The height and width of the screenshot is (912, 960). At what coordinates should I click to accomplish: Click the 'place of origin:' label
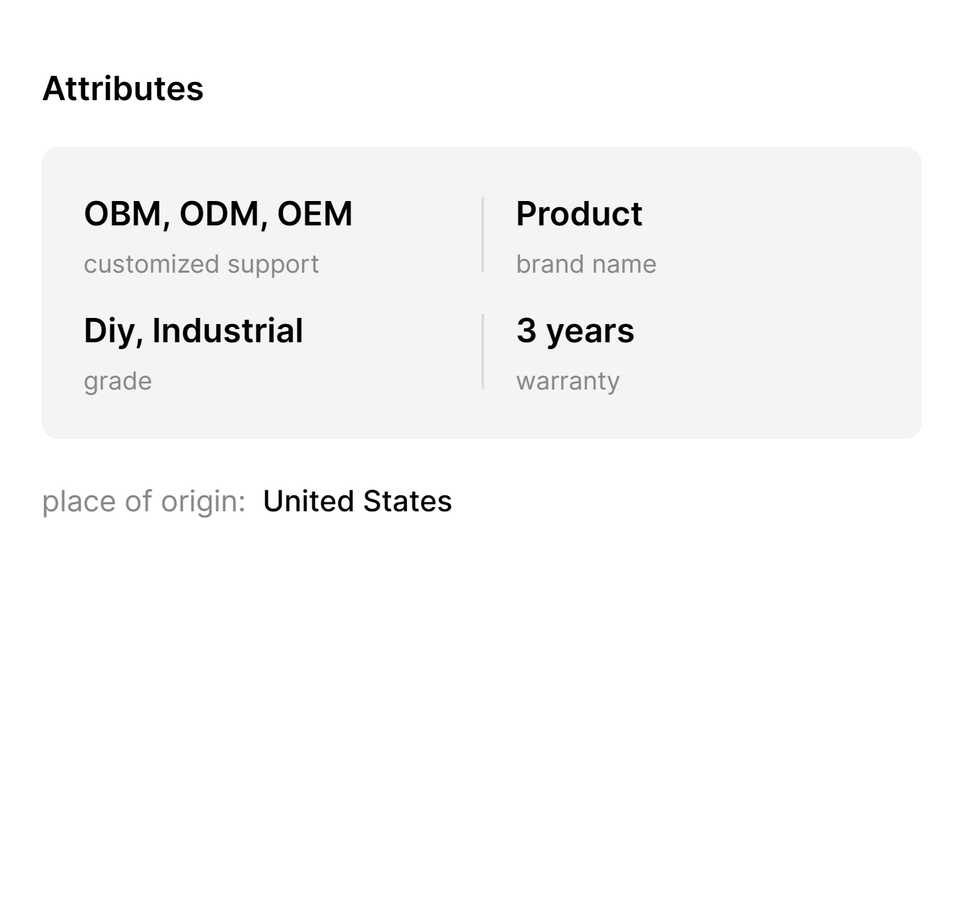143,501
